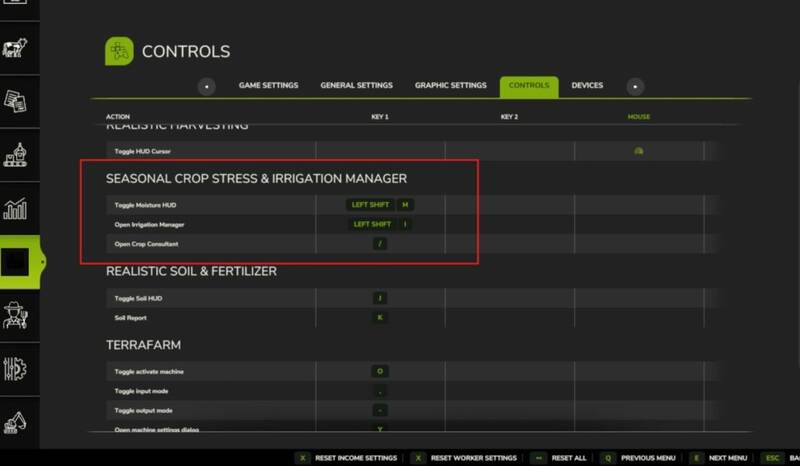Open the gear sliders settings sidebar icon
This screenshot has width=800, height=466.
(x=16, y=369)
